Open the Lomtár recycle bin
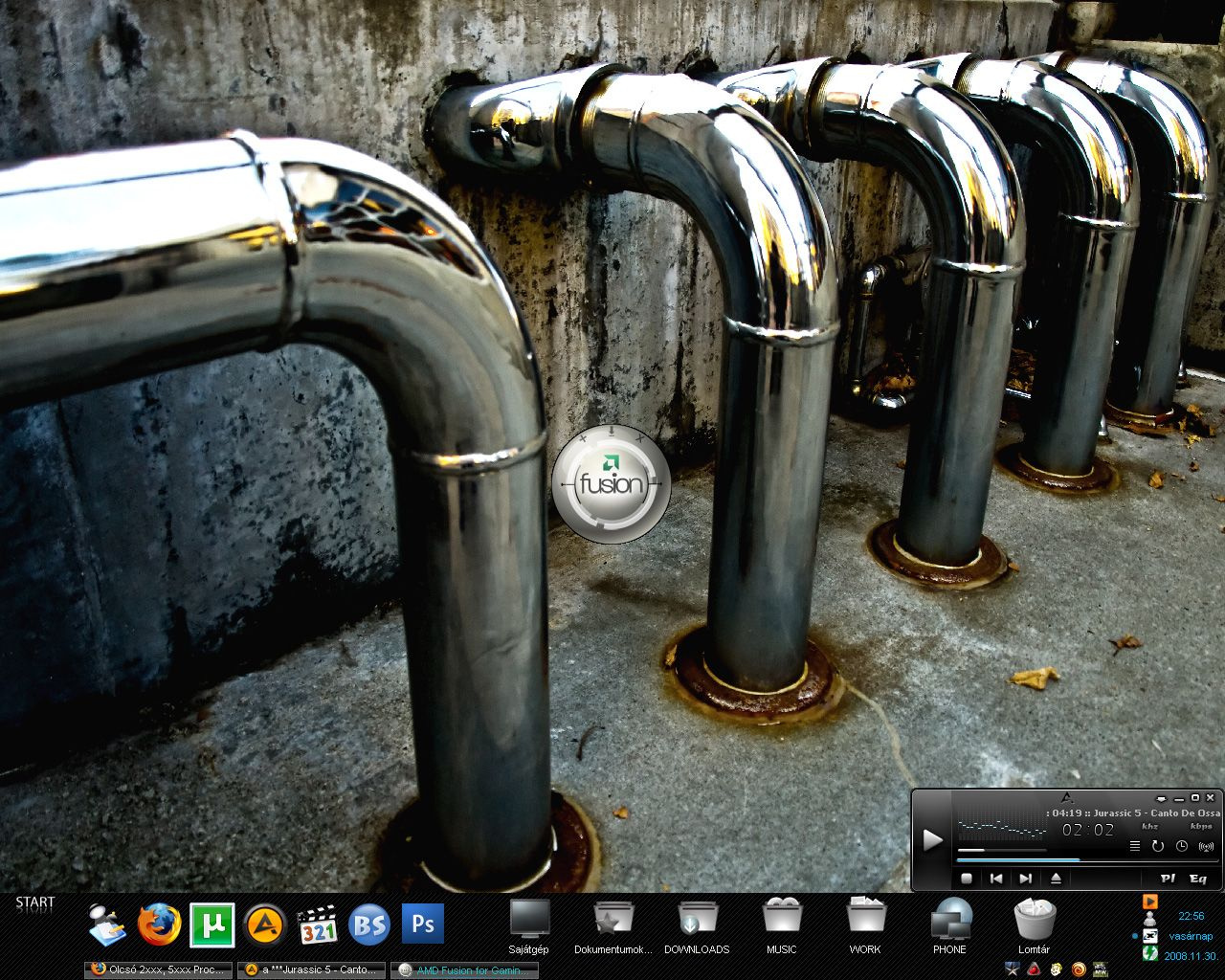Viewport: 1225px width, 980px height. [1035, 926]
